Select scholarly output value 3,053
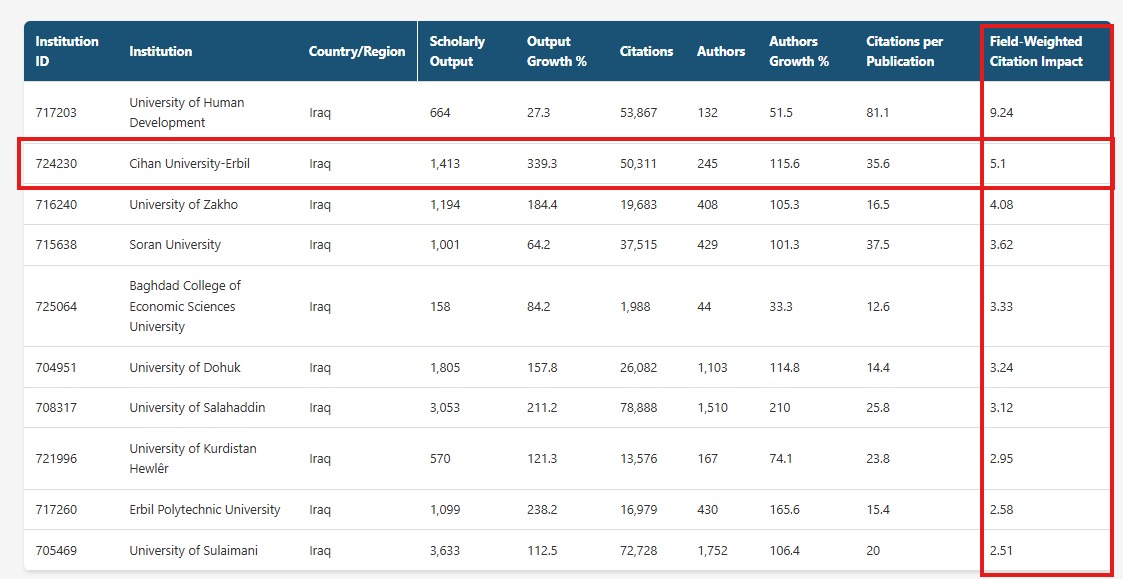Image resolution: width=1123 pixels, height=579 pixels. 445,408
